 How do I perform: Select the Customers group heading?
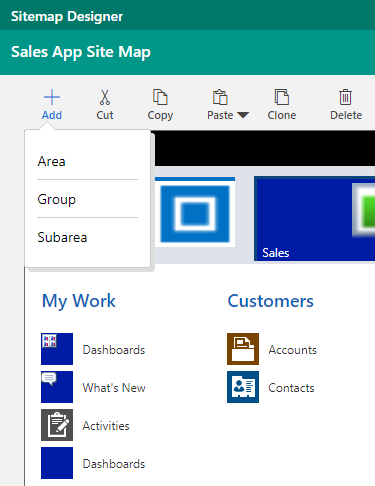tap(271, 301)
